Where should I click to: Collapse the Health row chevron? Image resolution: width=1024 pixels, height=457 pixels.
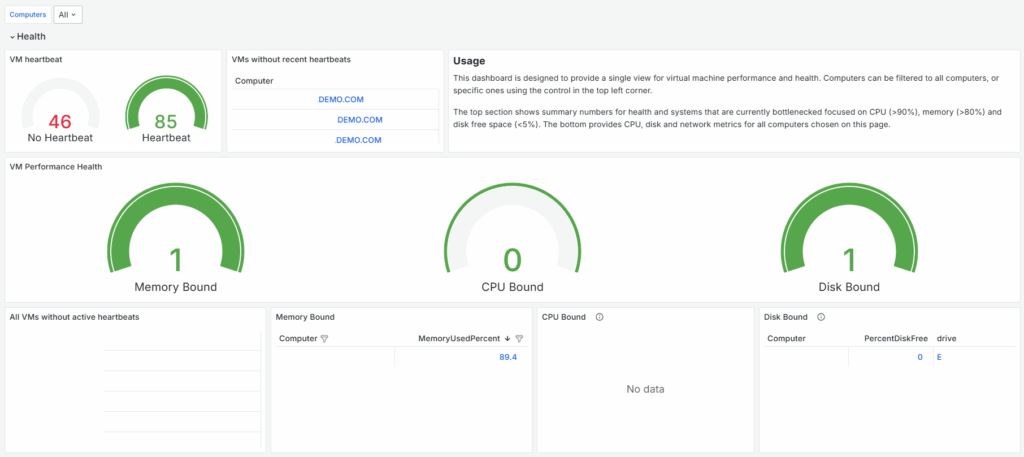[12, 37]
